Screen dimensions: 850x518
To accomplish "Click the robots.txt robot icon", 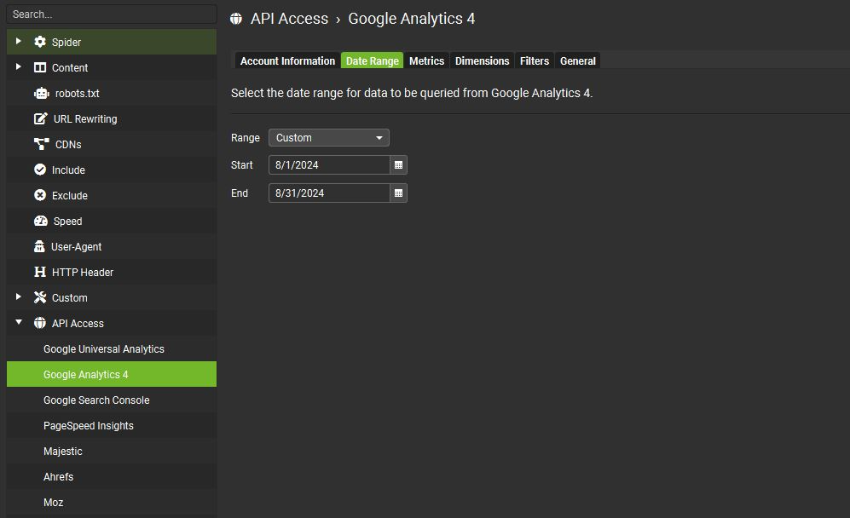I will tap(41, 93).
